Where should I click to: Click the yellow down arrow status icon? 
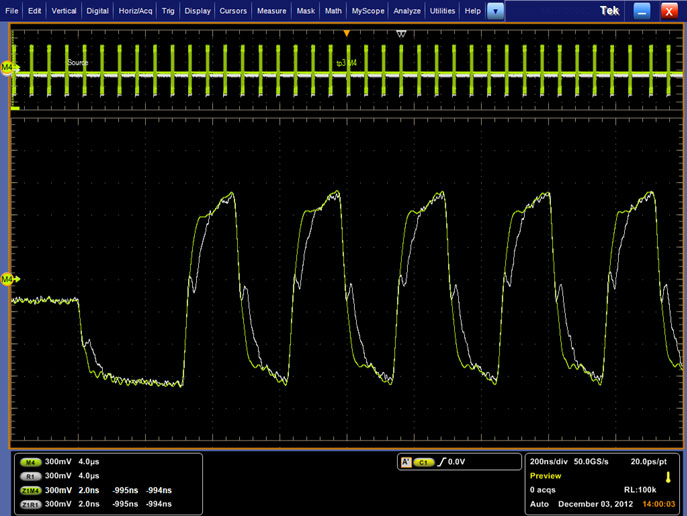click(667, 476)
